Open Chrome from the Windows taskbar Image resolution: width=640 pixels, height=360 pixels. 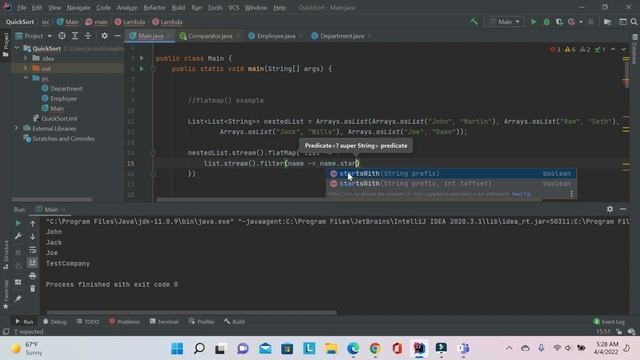click(x=375, y=349)
